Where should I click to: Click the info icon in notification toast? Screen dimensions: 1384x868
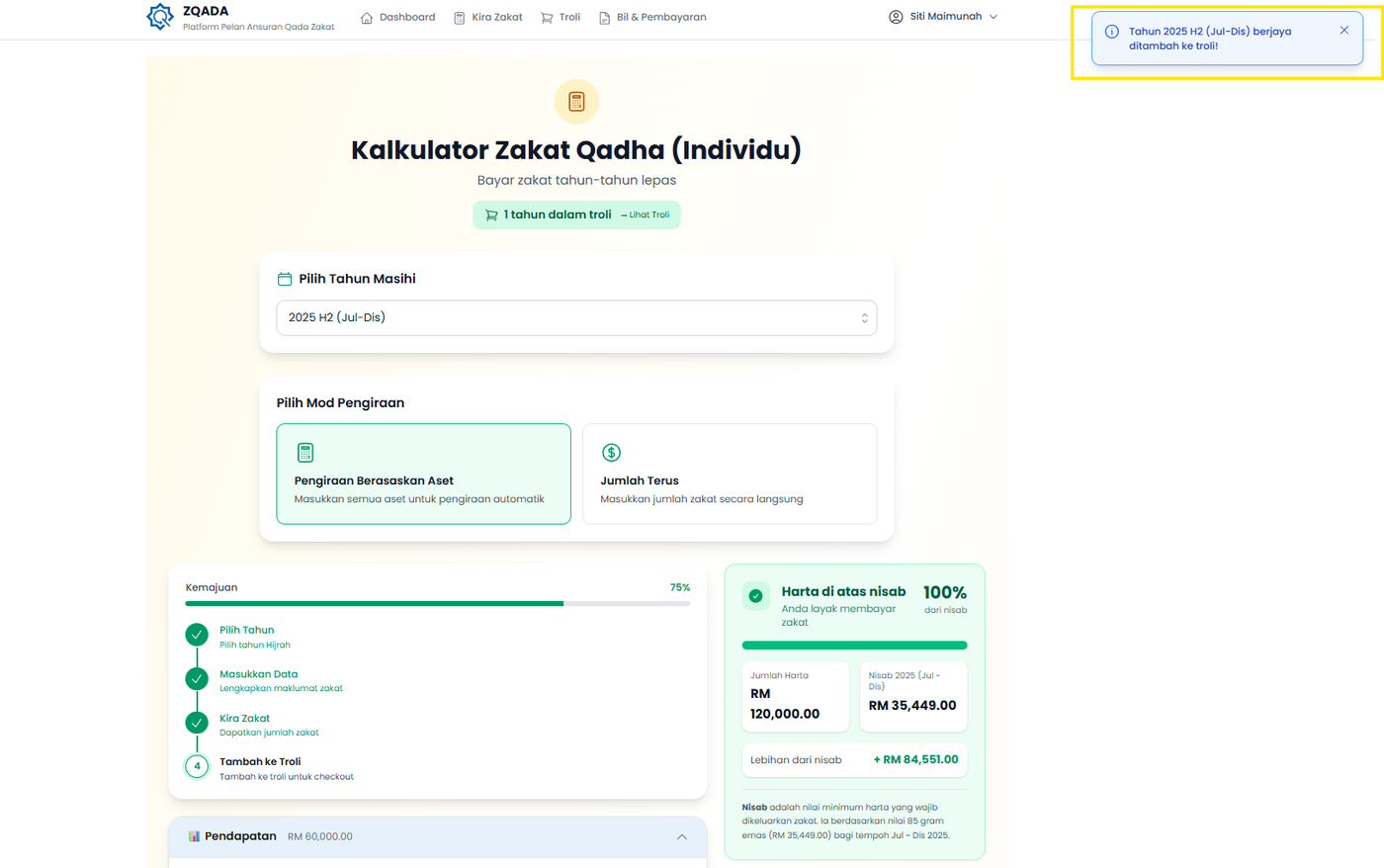(1111, 32)
